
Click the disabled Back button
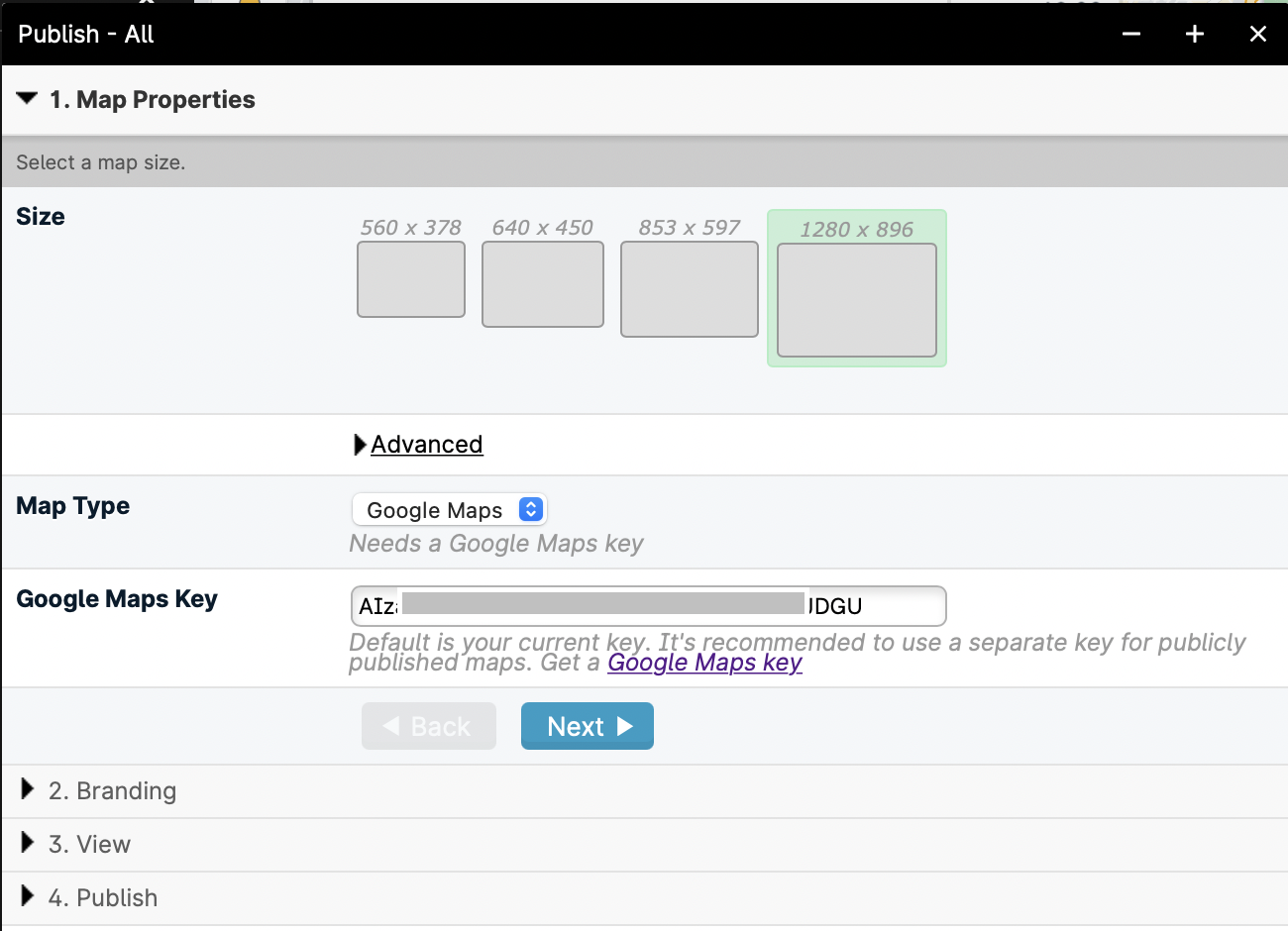point(429,726)
